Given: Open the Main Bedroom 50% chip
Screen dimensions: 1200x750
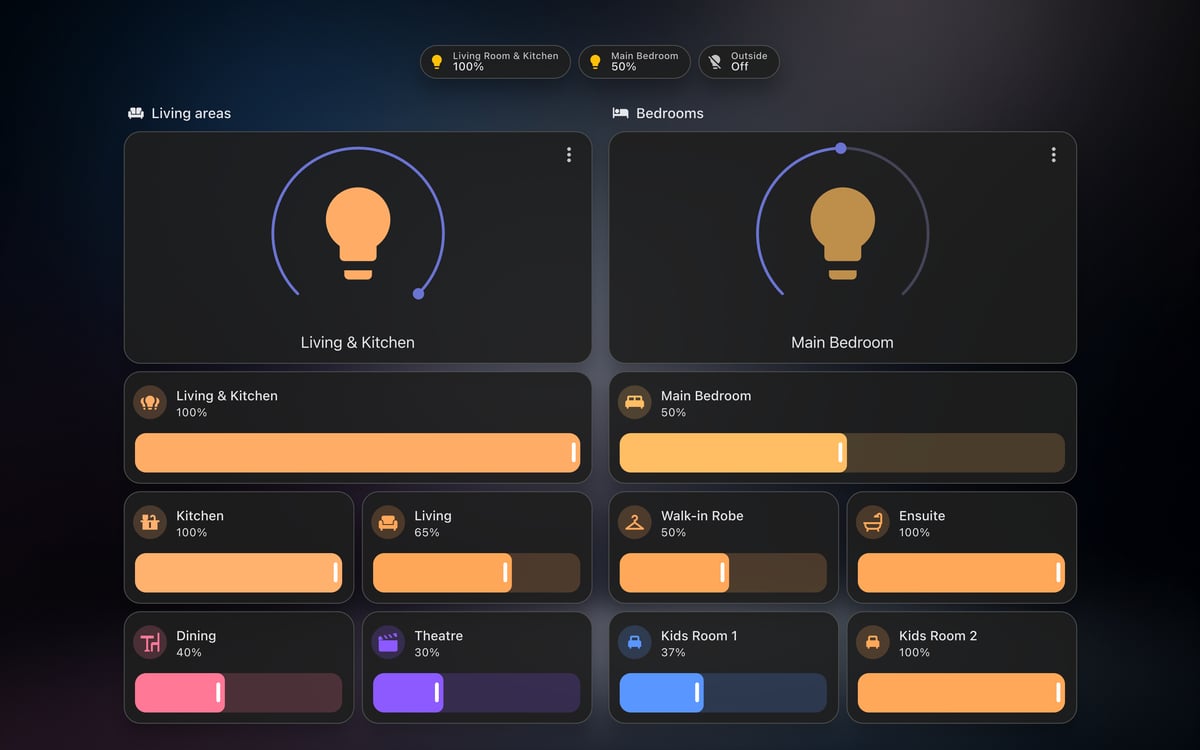Looking at the screenshot, I should [635, 62].
